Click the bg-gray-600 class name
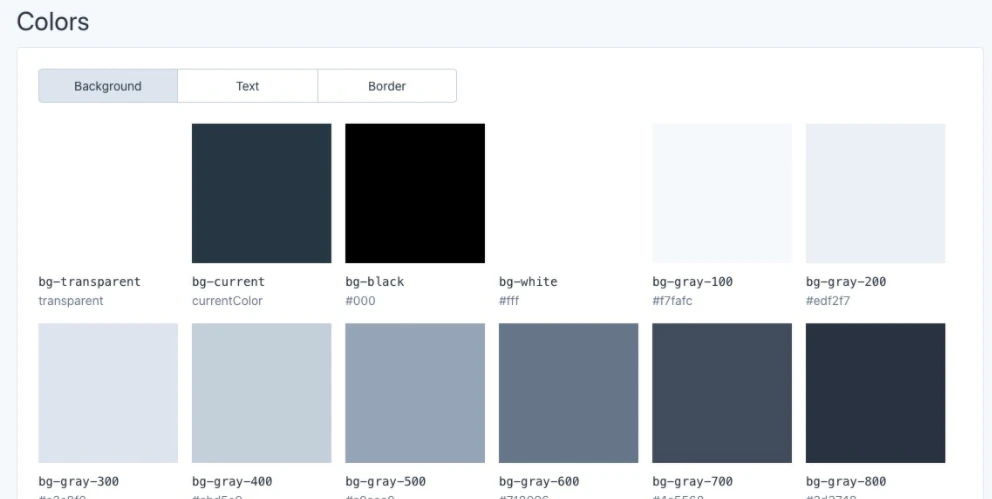Screen dimensions: 992x499 click(540, 481)
